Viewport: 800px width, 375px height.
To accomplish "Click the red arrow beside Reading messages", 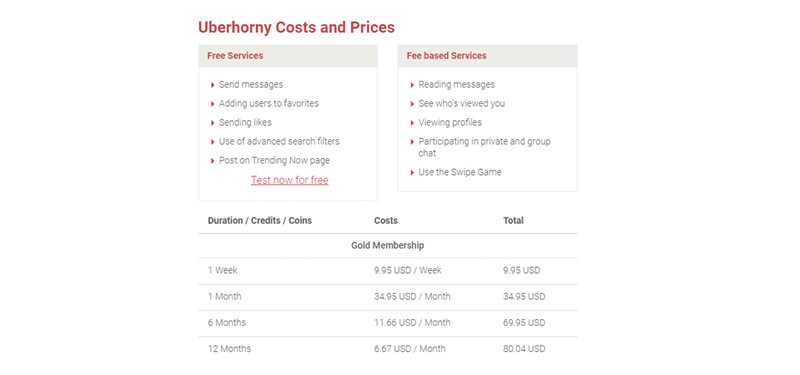I will click(x=412, y=85).
